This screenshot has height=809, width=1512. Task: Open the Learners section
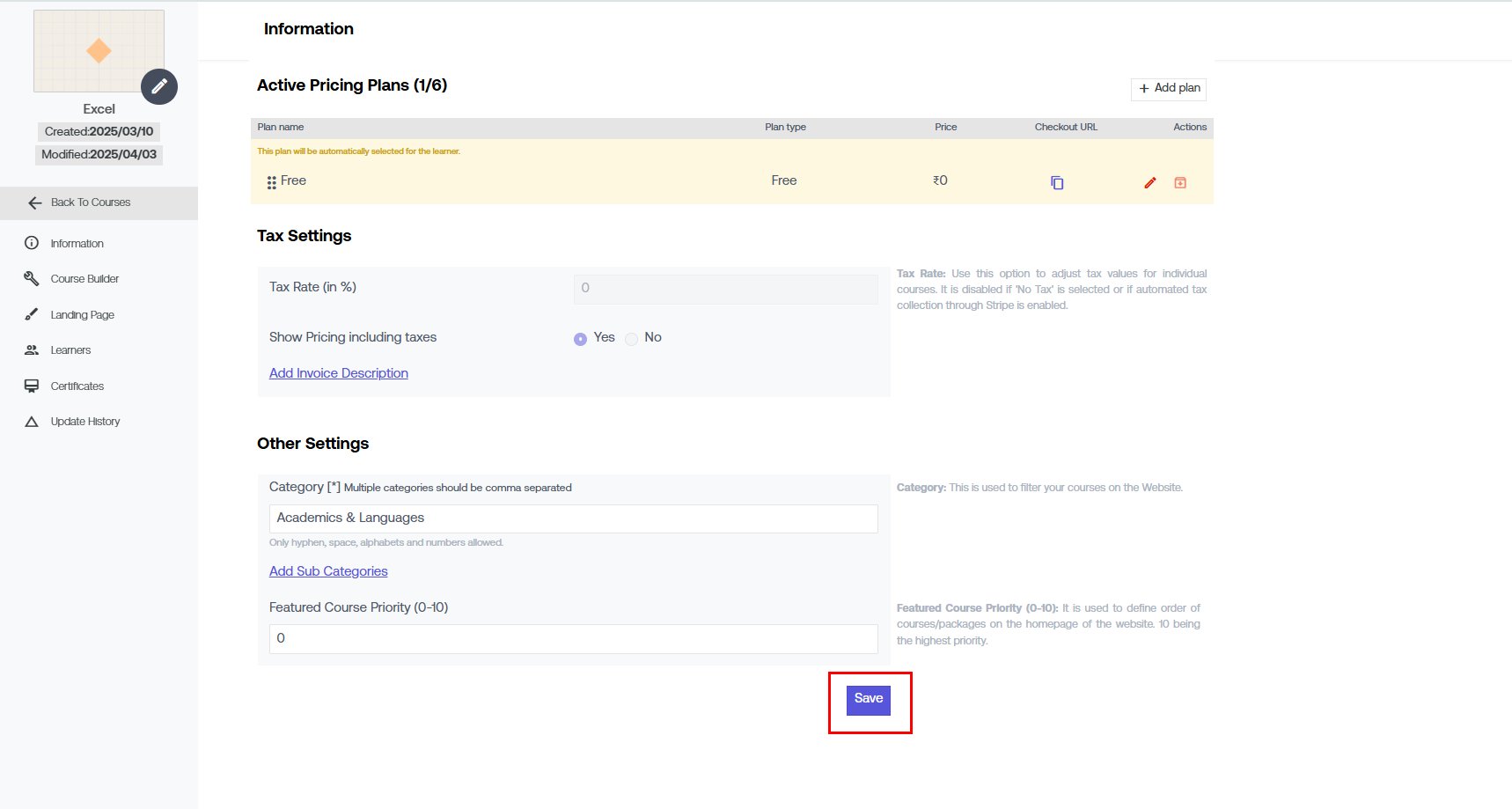(x=70, y=350)
